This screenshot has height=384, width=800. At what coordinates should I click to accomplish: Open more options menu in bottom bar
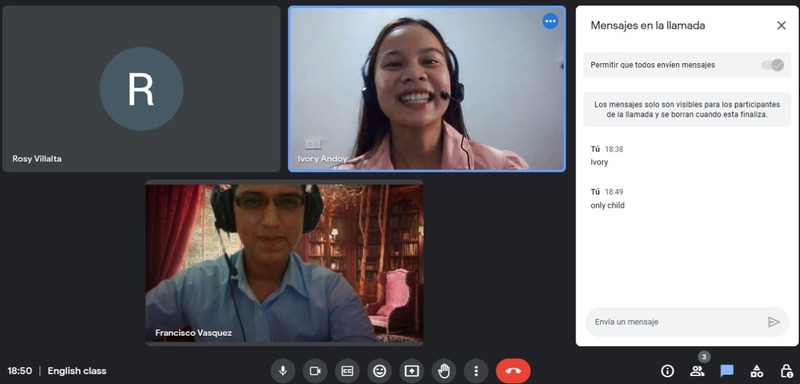coord(476,371)
